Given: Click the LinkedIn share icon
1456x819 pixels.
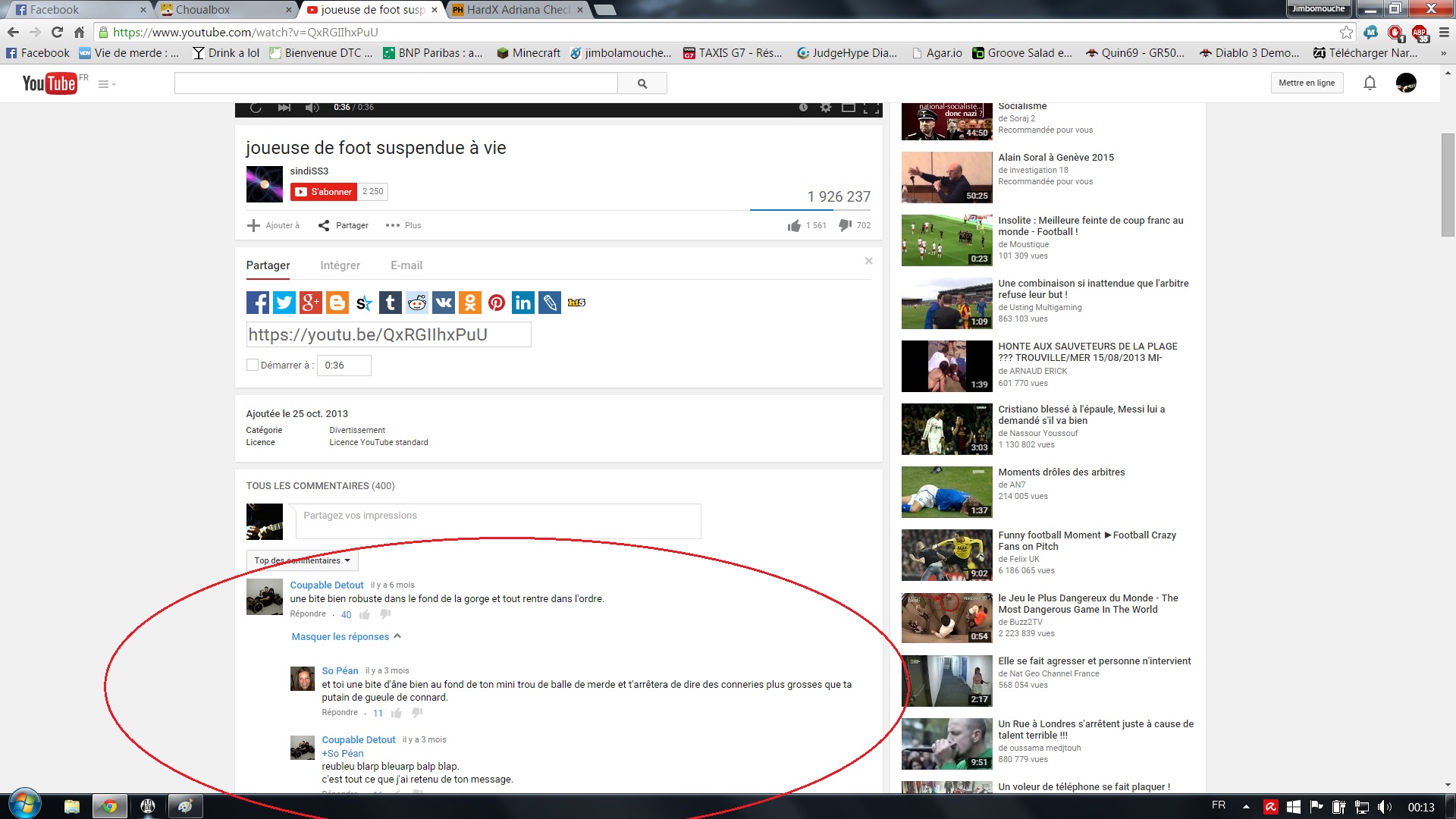Looking at the screenshot, I should (x=522, y=303).
